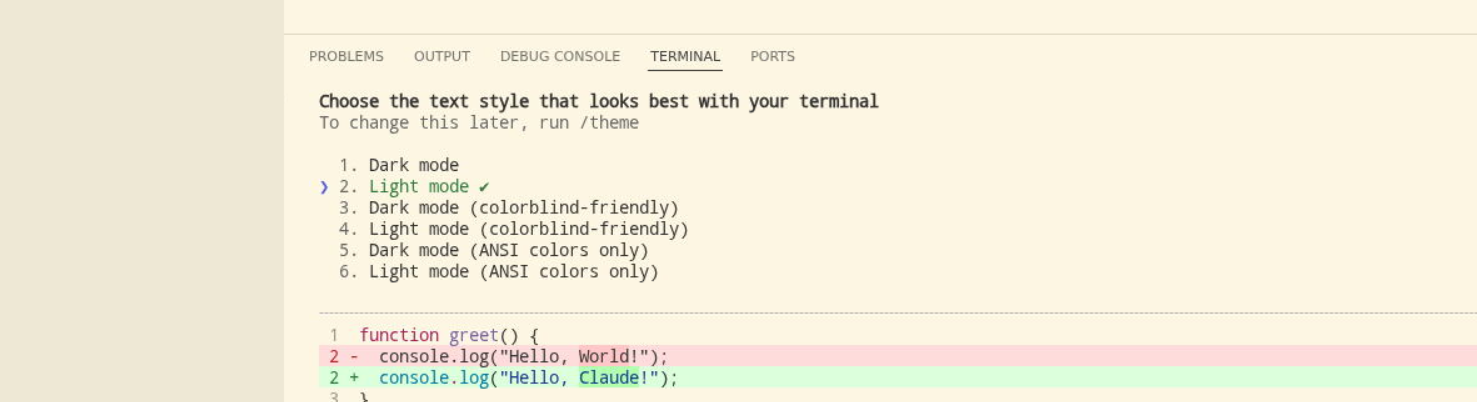Pick Light mode (colorblind-friendly) option
The width and height of the screenshot is (1477, 402).
[528, 229]
